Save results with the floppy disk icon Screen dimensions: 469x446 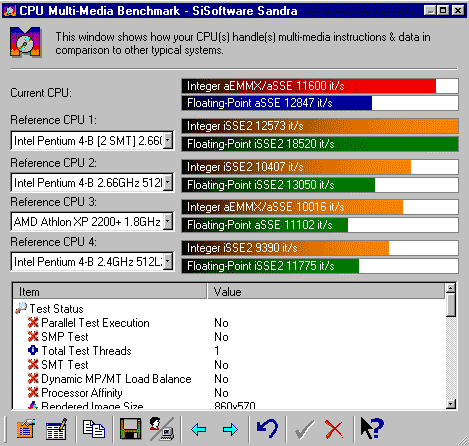[130, 429]
